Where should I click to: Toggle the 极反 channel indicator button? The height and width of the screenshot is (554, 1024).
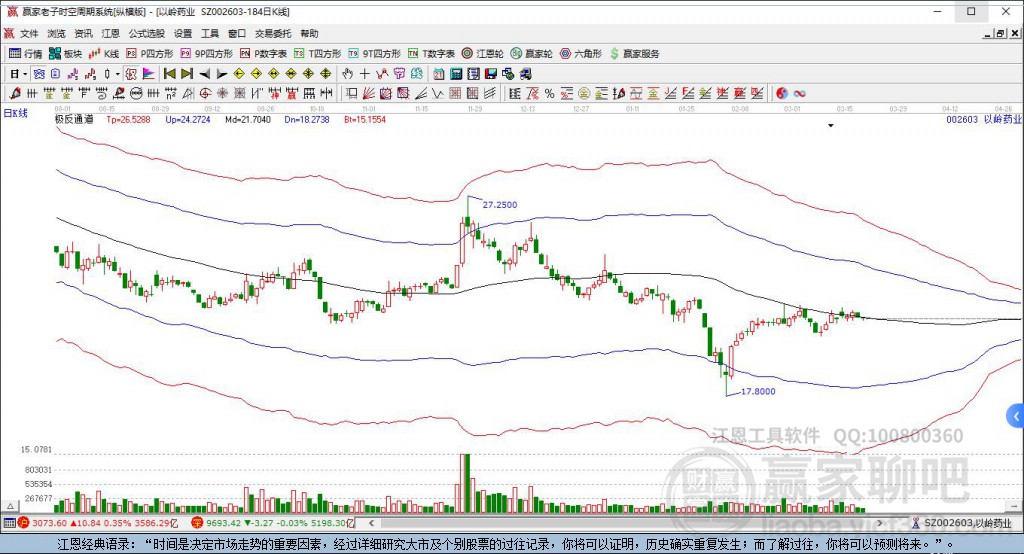[x=131, y=74]
